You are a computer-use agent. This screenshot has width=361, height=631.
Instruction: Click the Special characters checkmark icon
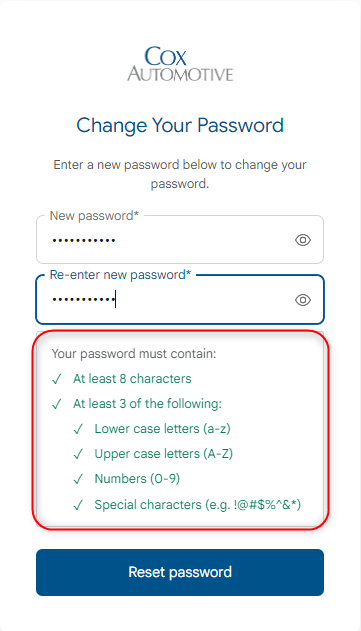[78, 505]
